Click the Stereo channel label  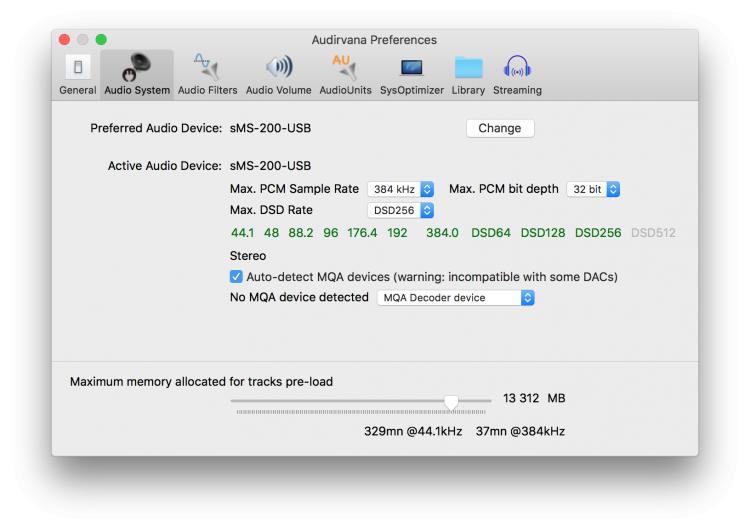click(248, 256)
